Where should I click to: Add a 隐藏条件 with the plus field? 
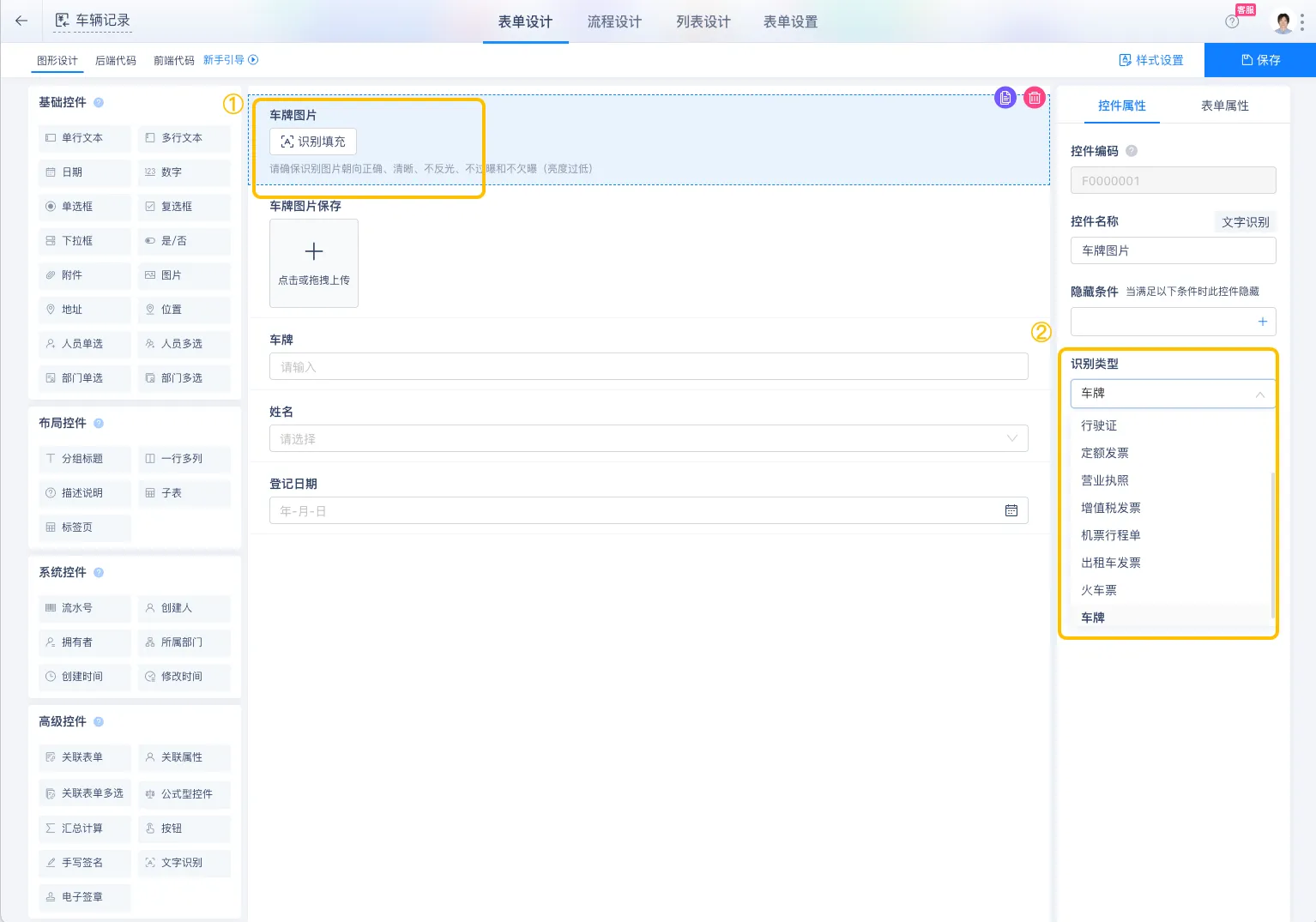1173,322
